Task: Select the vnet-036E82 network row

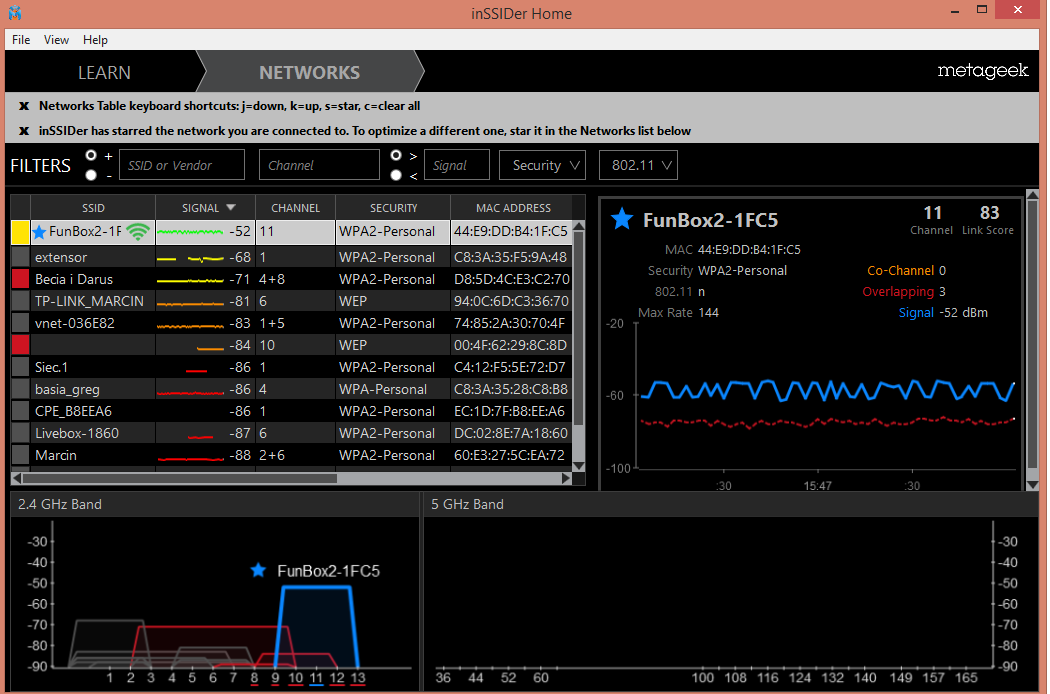Action: click(291, 323)
